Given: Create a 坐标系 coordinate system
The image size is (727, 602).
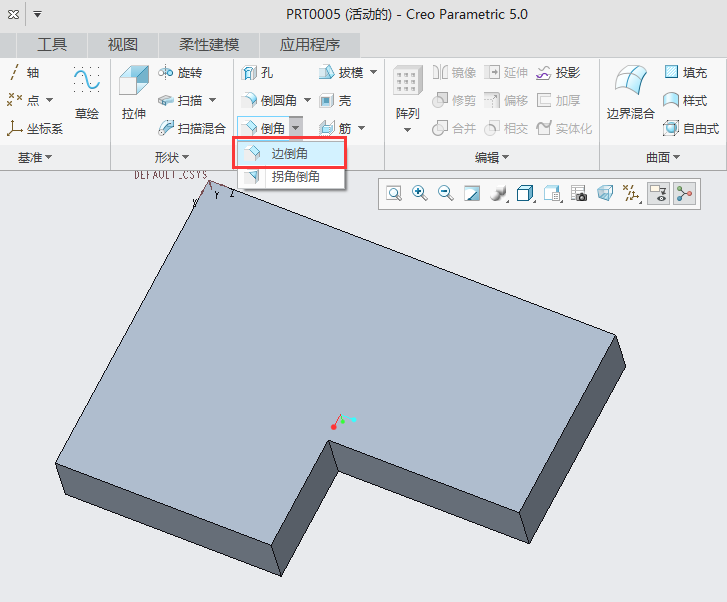Looking at the screenshot, I should pos(35,128).
